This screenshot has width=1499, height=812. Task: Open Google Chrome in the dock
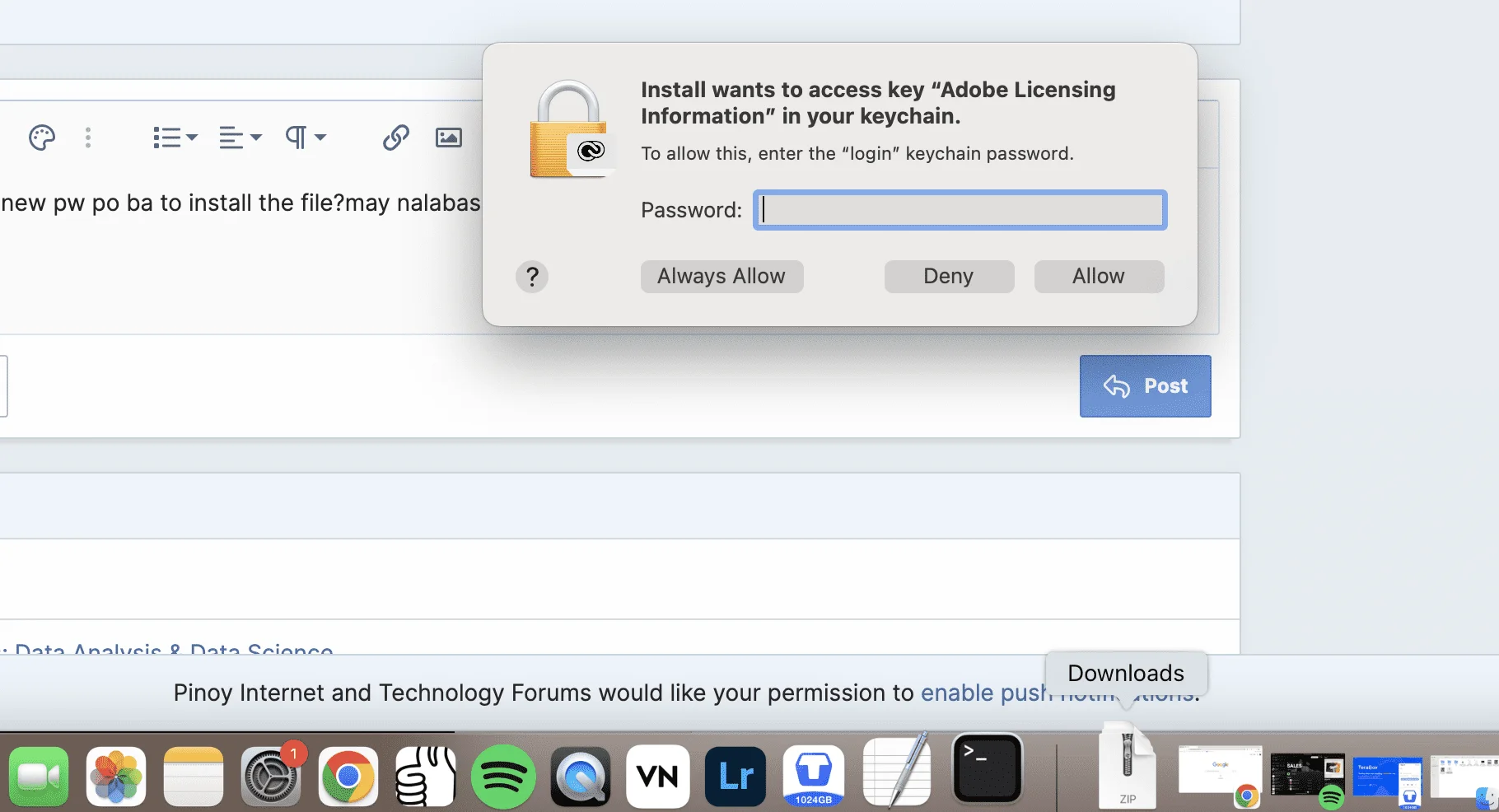348,777
